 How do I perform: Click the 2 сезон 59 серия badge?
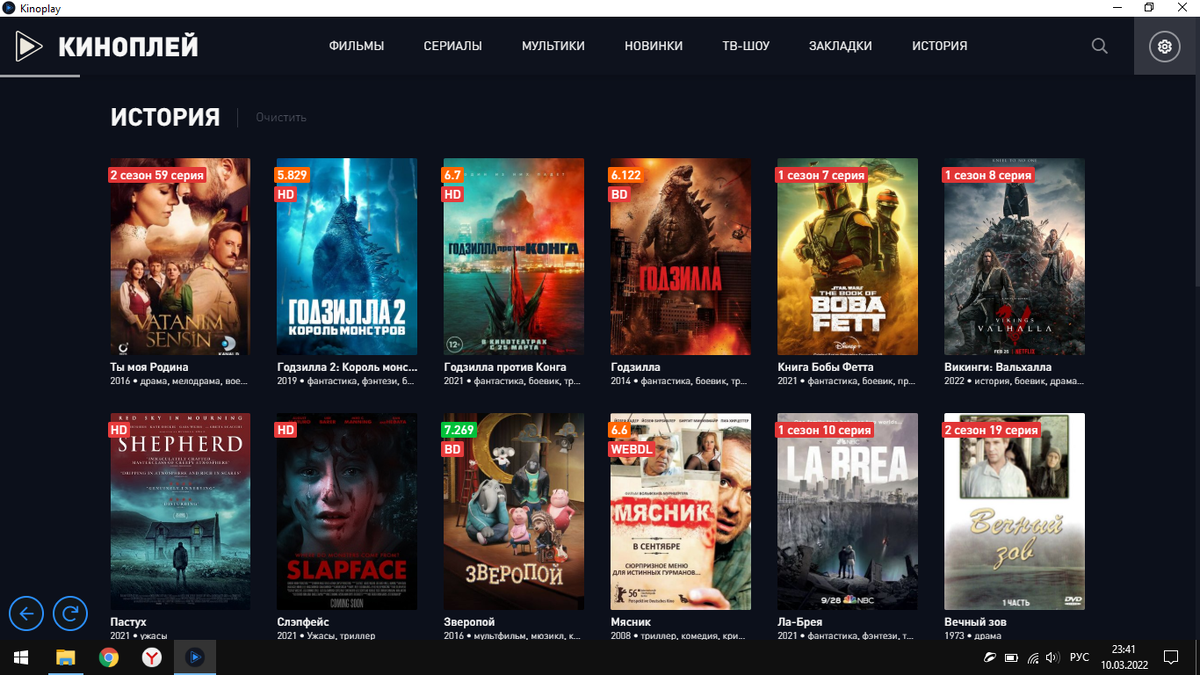tap(157, 175)
